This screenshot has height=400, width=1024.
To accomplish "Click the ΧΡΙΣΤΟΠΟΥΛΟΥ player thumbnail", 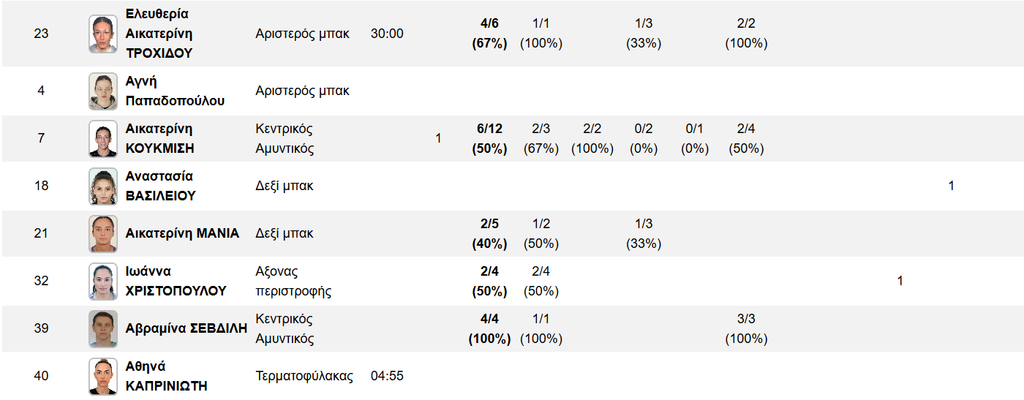I will (x=103, y=281).
